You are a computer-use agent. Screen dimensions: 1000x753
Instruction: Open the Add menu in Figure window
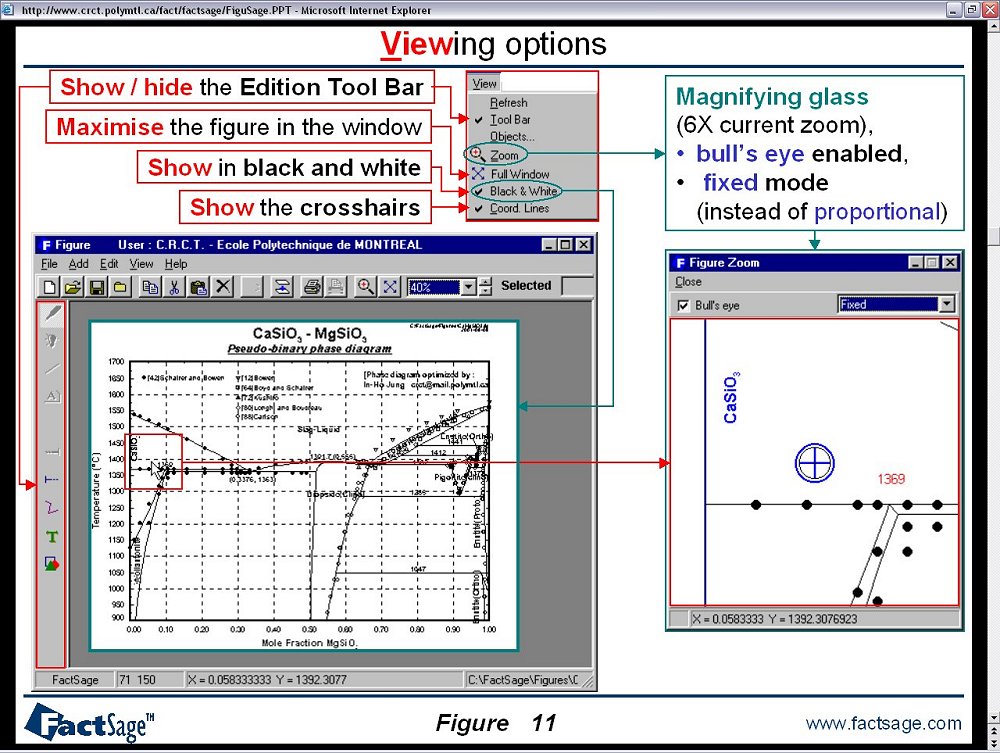[78, 264]
